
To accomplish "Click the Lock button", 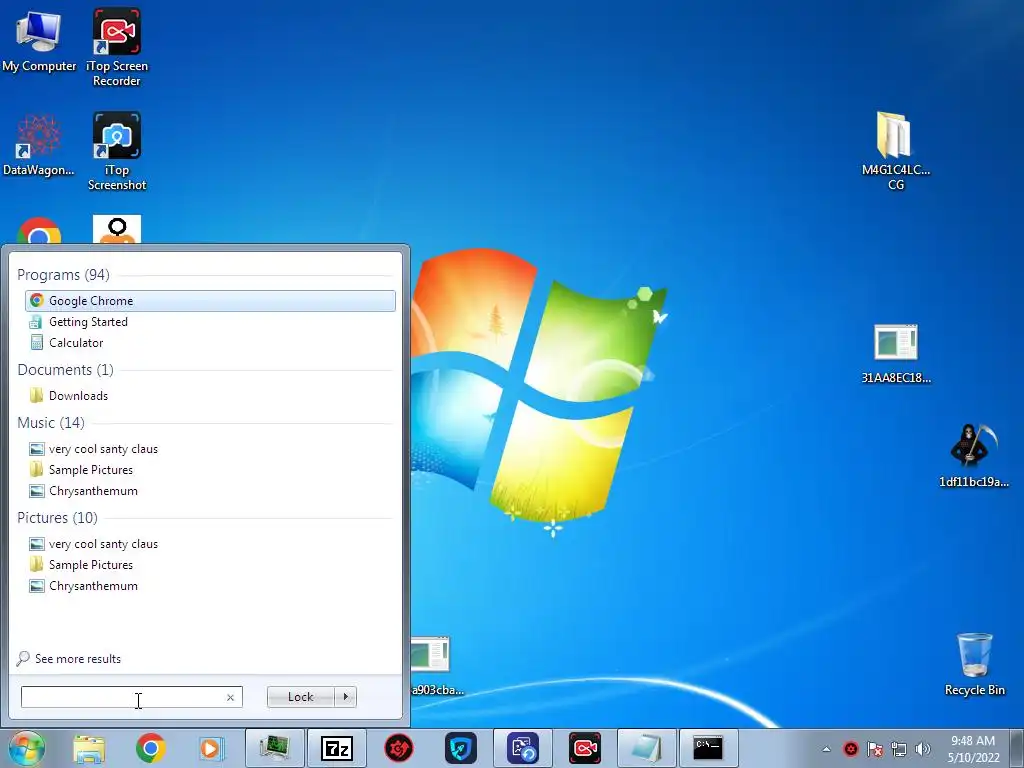I will coord(301,697).
